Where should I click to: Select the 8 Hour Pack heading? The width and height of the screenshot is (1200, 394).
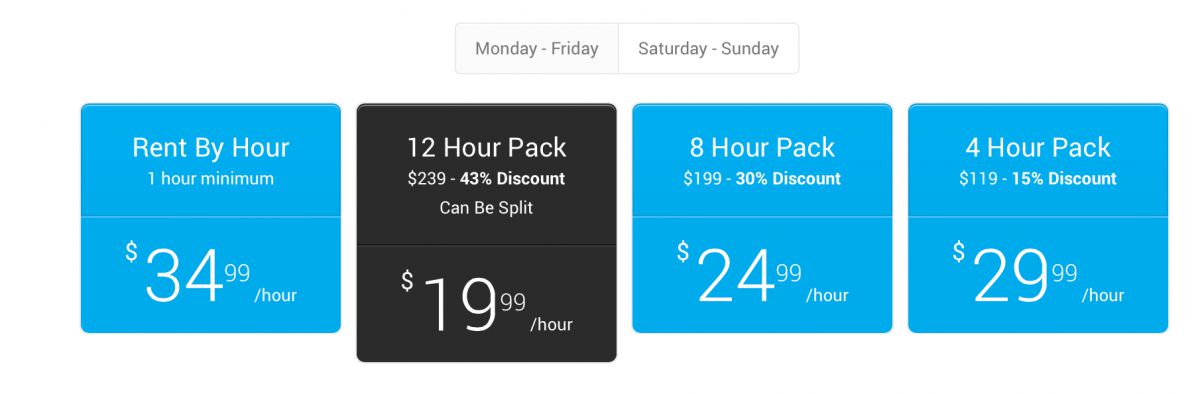click(x=762, y=148)
